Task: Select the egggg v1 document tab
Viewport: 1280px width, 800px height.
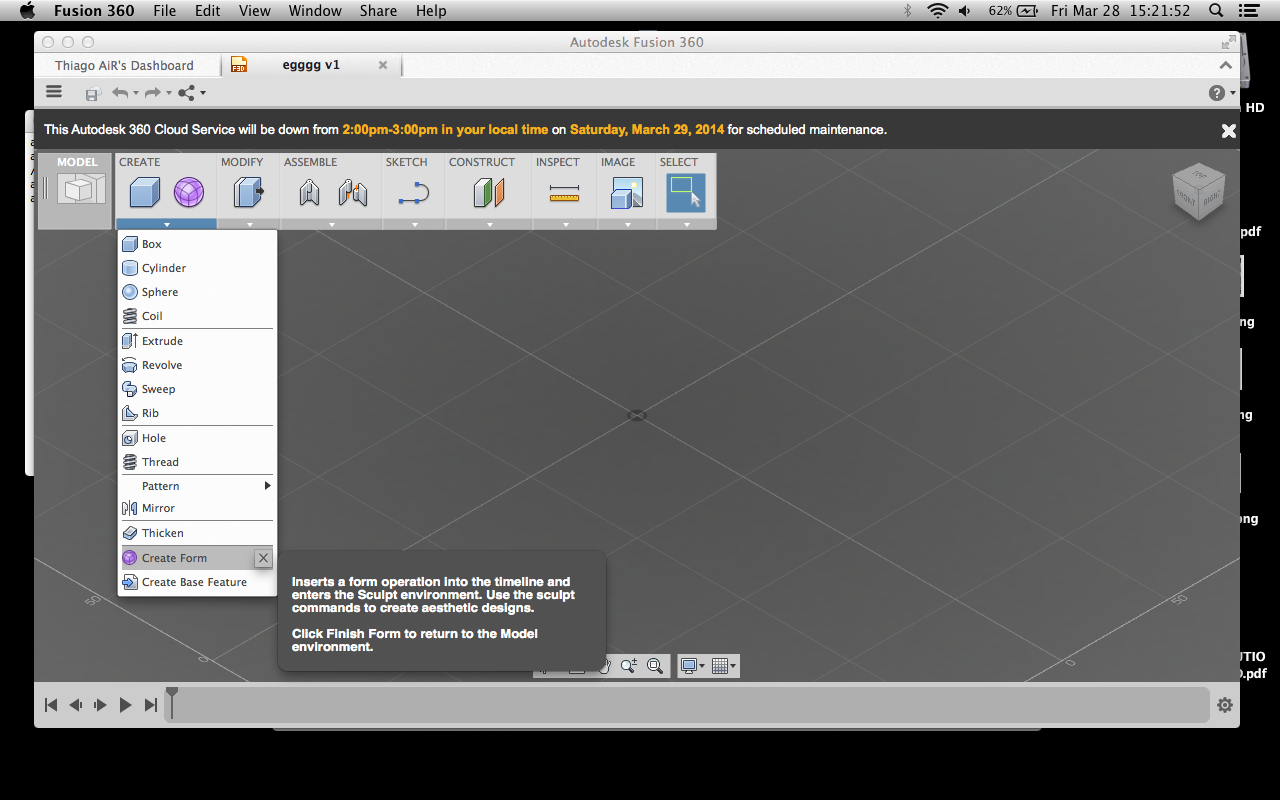Action: coord(311,65)
